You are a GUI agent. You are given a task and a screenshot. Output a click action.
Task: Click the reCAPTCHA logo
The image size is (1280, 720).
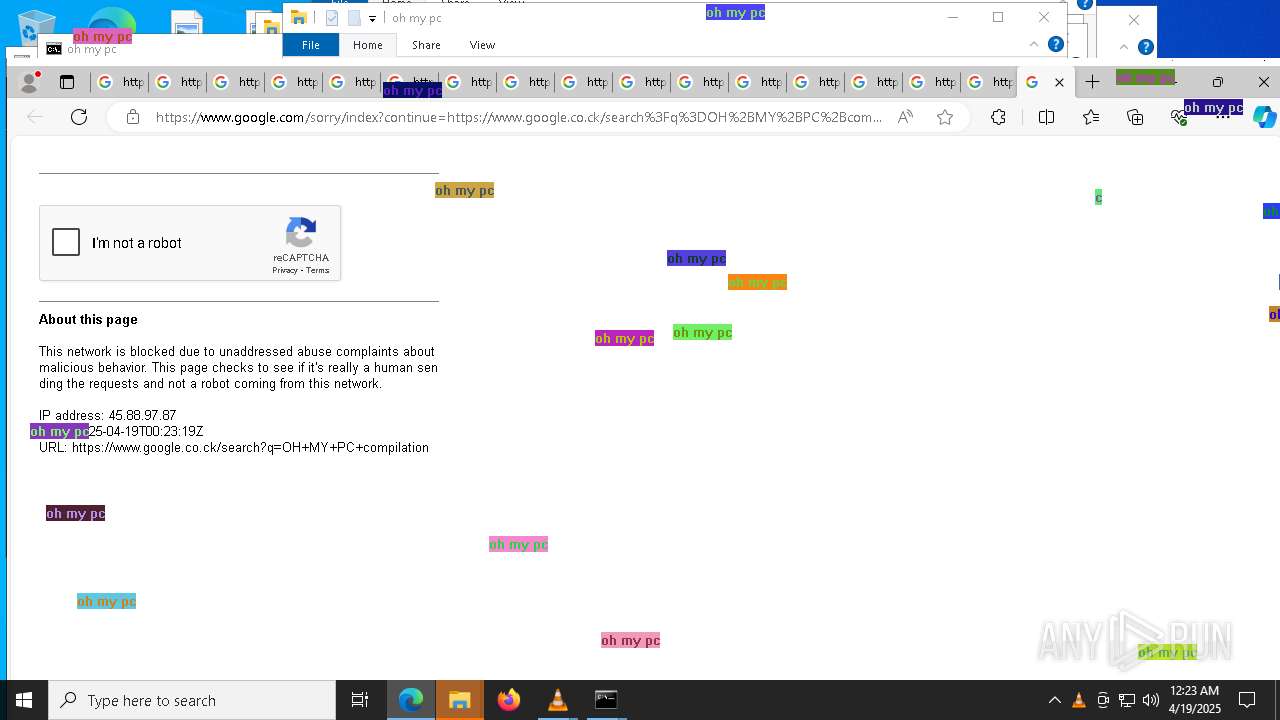point(301,233)
